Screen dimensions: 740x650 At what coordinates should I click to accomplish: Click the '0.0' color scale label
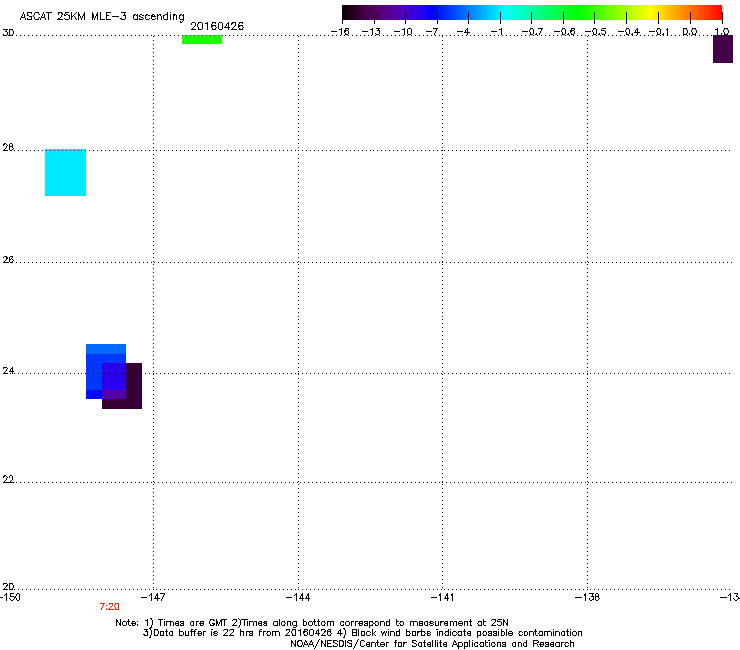690,32
